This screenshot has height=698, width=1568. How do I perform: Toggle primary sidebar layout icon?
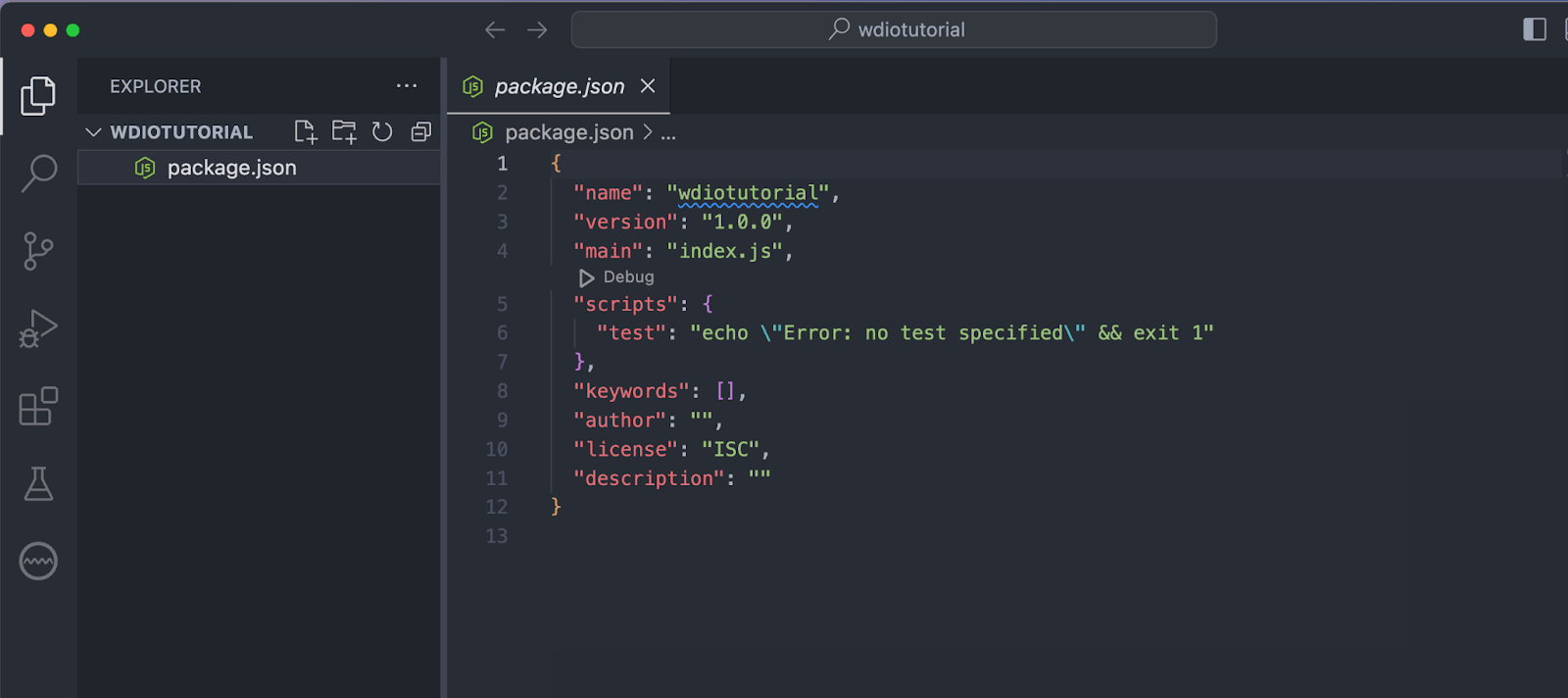(1535, 29)
